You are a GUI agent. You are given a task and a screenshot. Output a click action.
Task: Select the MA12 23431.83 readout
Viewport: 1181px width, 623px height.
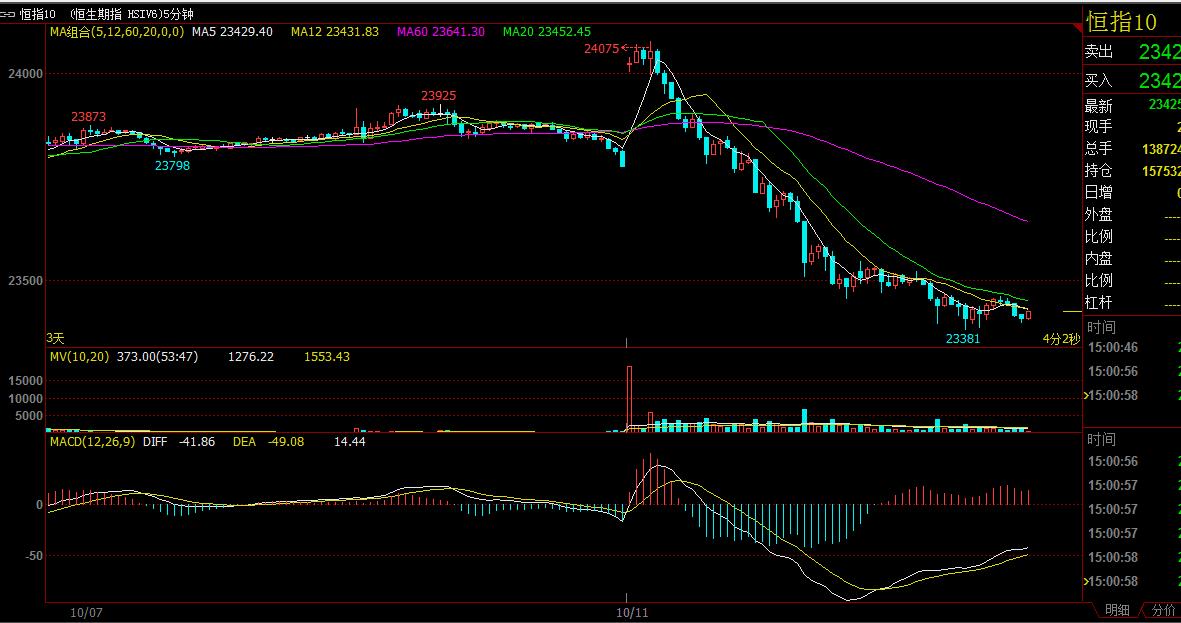pyautogui.click(x=335, y=32)
